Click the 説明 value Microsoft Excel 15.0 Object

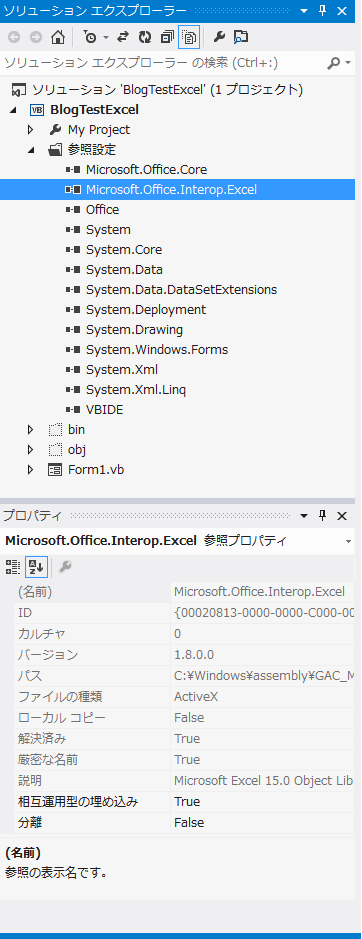tap(264, 780)
